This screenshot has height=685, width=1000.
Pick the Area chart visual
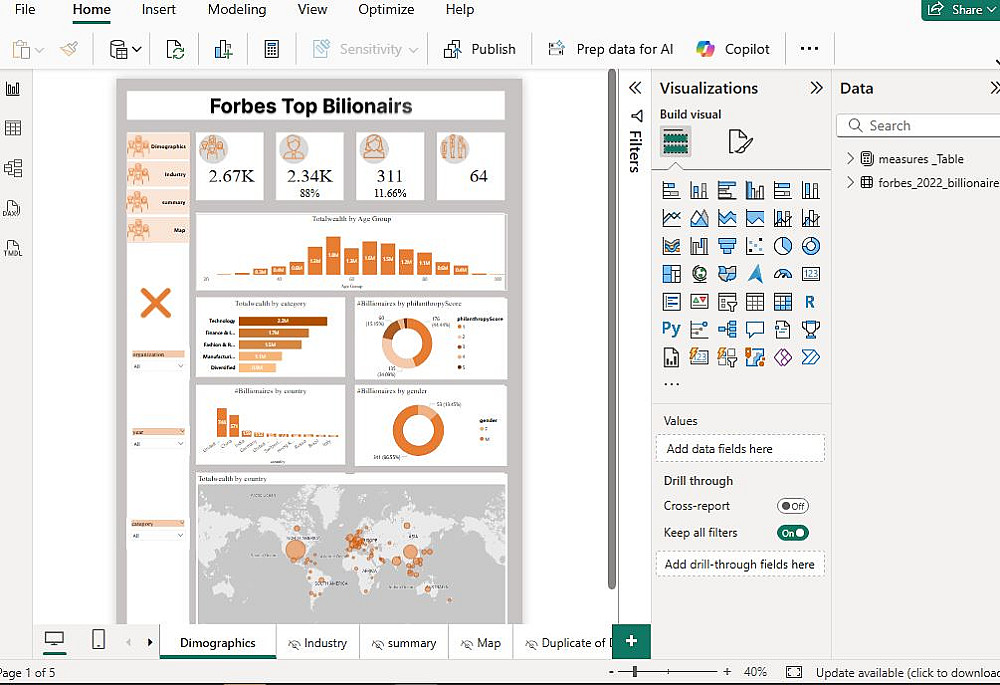click(x=699, y=218)
